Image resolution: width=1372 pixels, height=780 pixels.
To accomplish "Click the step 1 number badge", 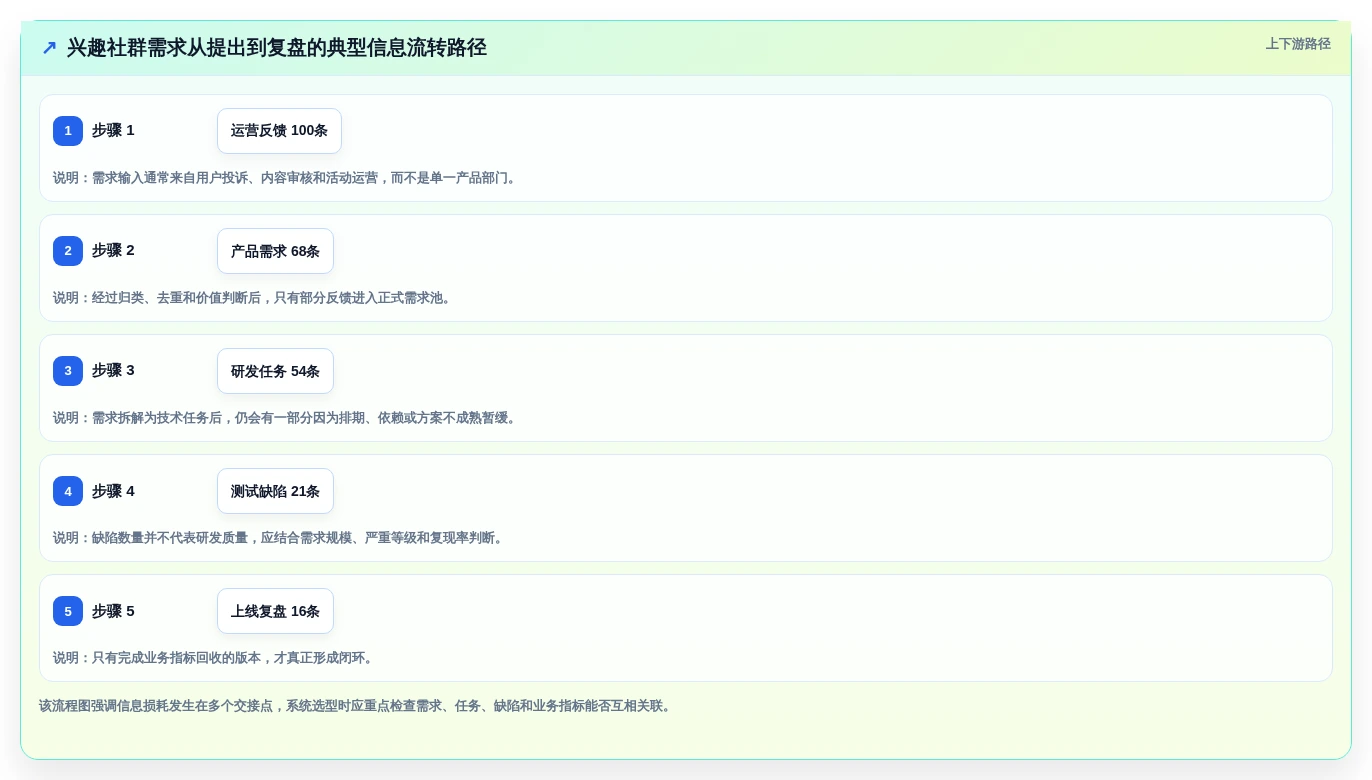I will click(68, 131).
